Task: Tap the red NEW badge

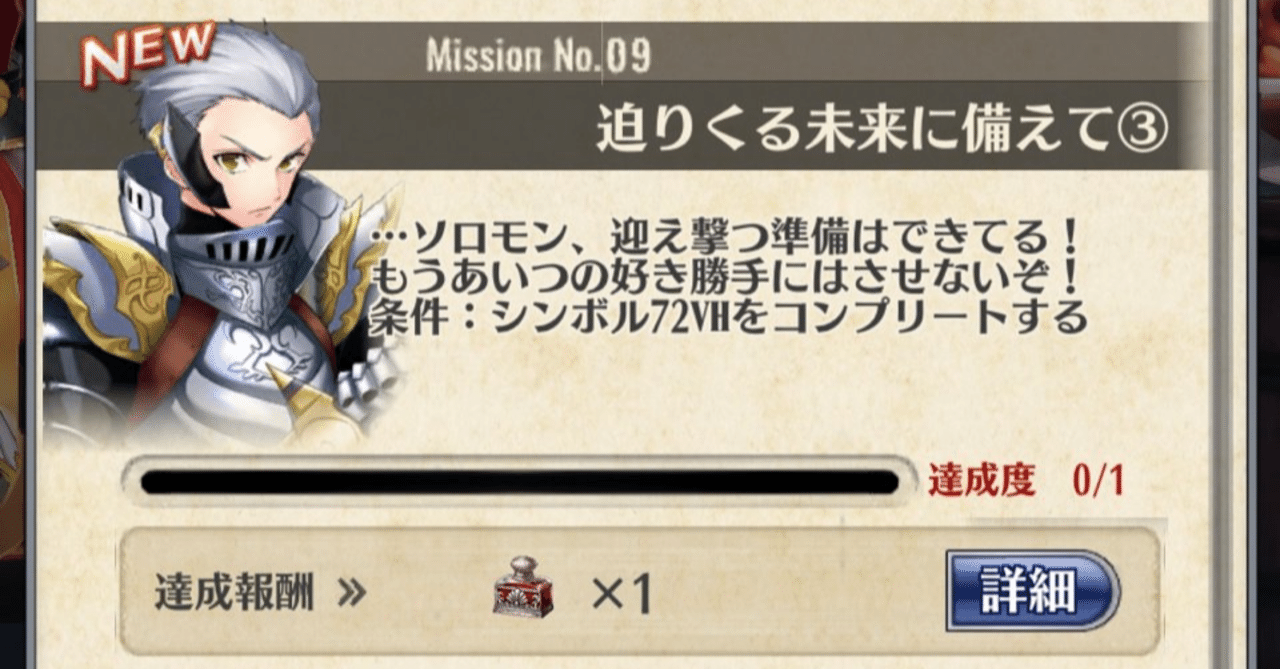Action: (x=148, y=54)
